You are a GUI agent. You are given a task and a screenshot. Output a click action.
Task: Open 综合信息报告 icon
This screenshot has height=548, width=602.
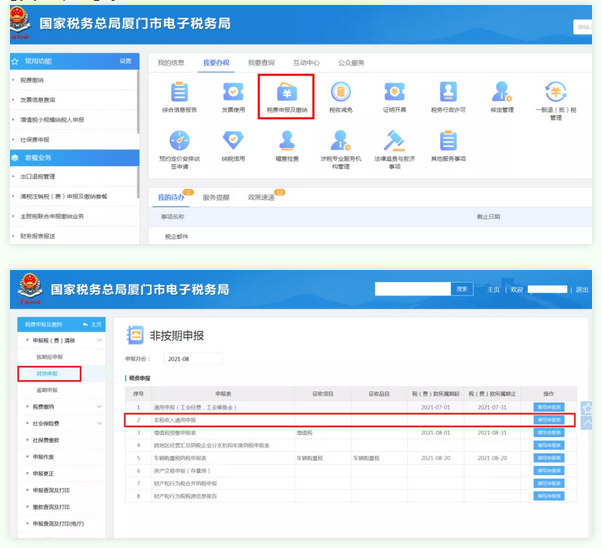point(180,94)
